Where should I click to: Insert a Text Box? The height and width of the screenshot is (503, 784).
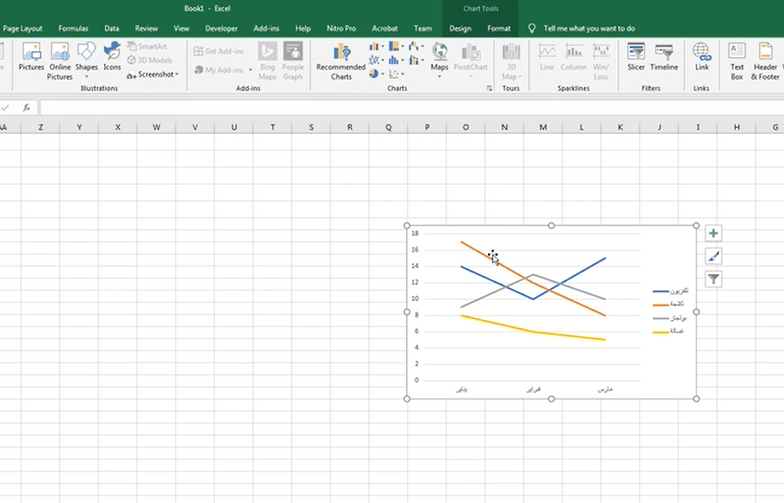pos(737,60)
